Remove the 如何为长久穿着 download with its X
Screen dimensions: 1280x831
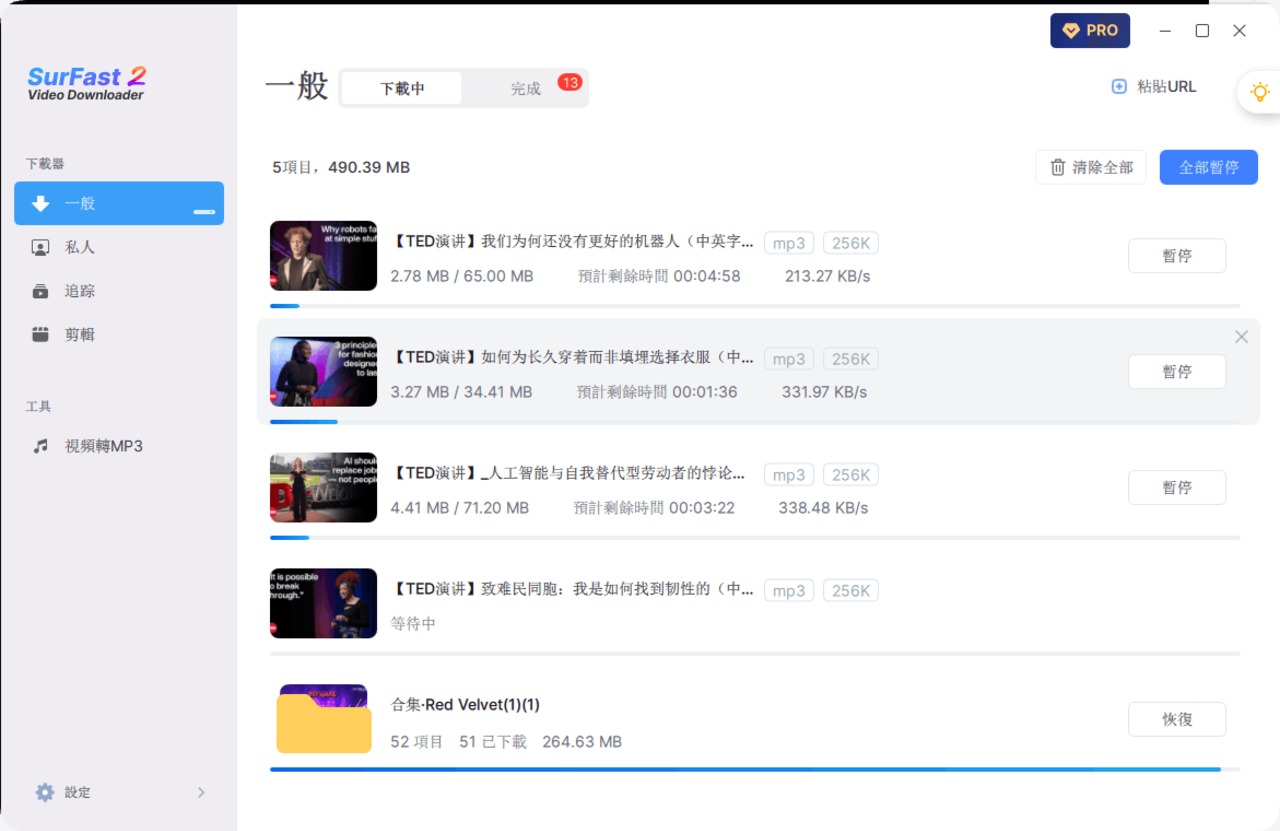coord(1241,337)
